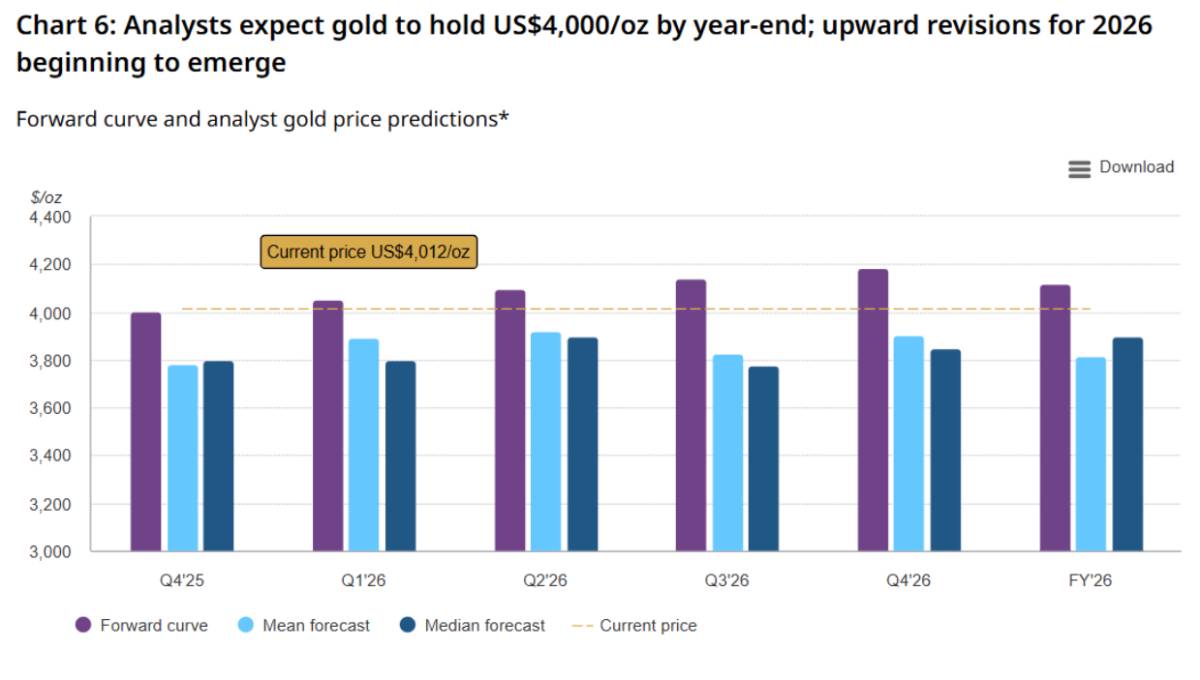Click the Q4'26 purple Forward curve bar

pos(873,410)
